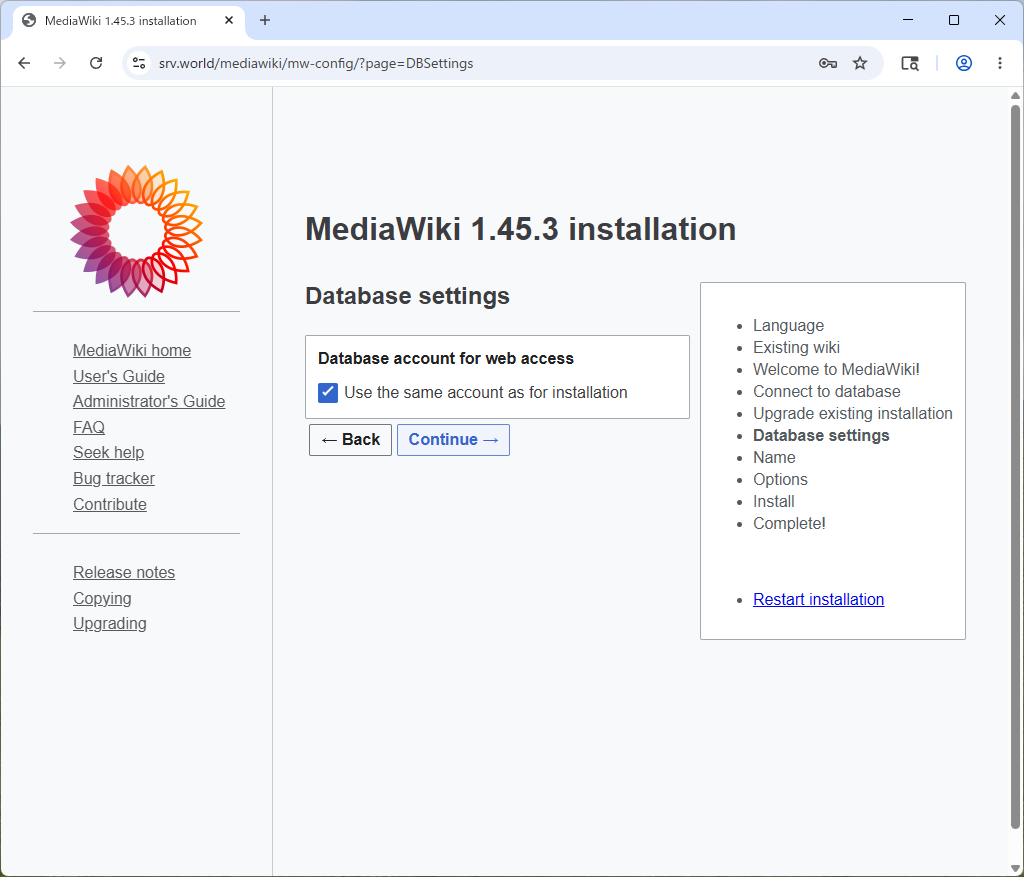The width and height of the screenshot is (1024, 877).
Task: Click the Restart installation link
Action: click(818, 599)
